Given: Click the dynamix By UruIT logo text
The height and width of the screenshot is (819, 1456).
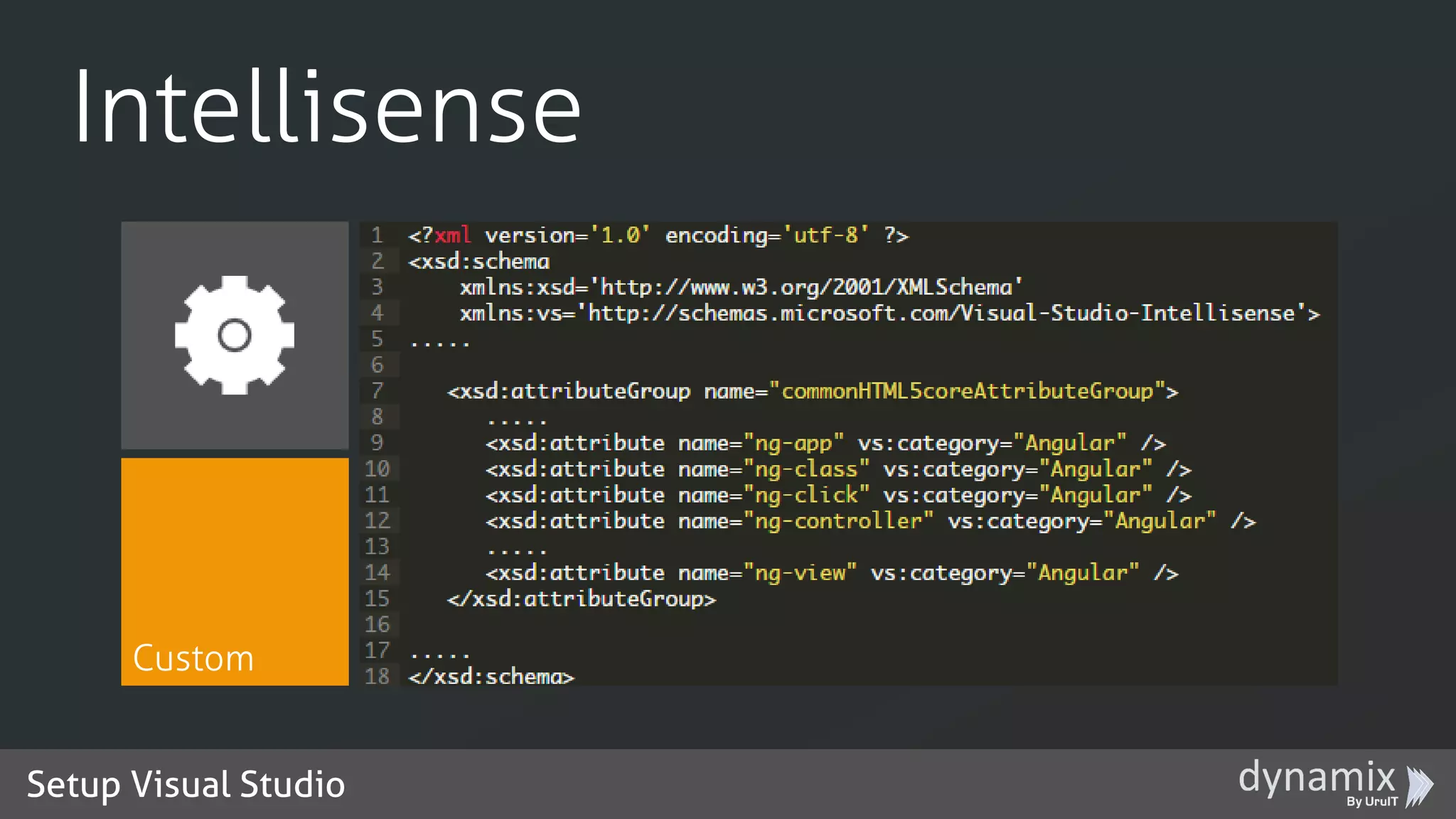Looking at the screenshot, I should click(1317, 783).
